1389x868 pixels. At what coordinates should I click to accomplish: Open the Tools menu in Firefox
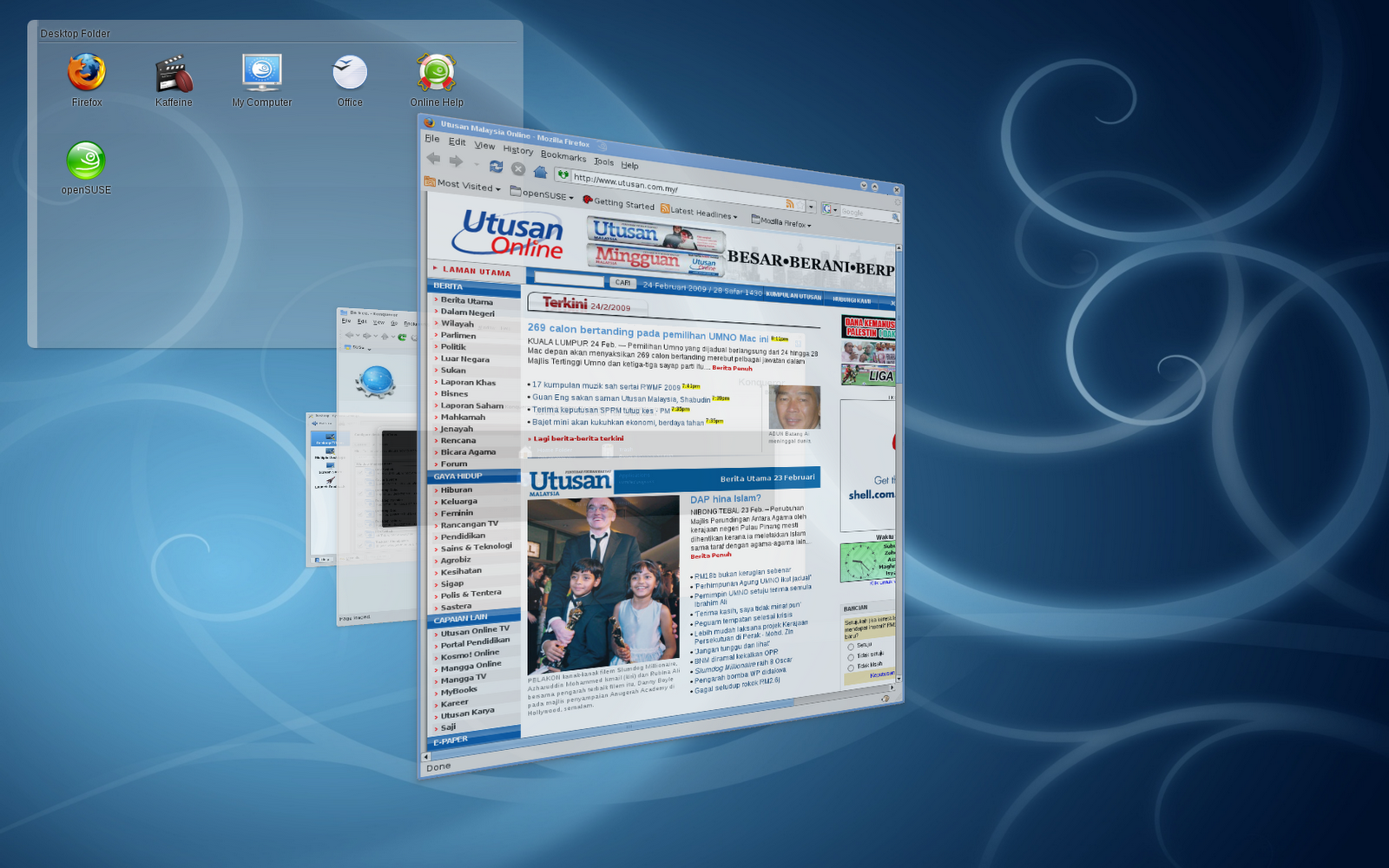click(604, 161)
